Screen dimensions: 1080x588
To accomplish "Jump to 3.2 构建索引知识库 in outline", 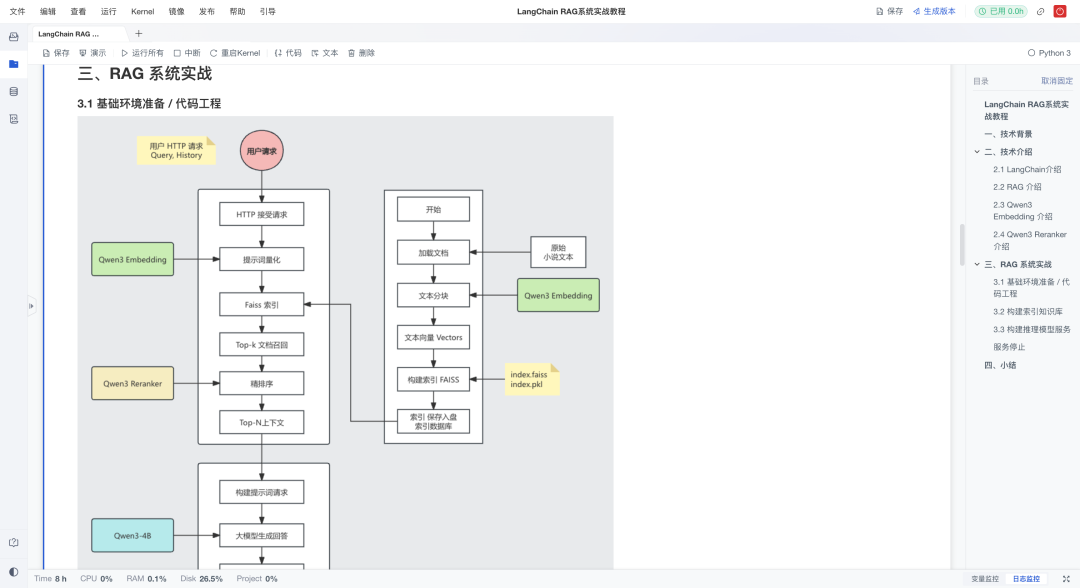I will point(1028,312).
